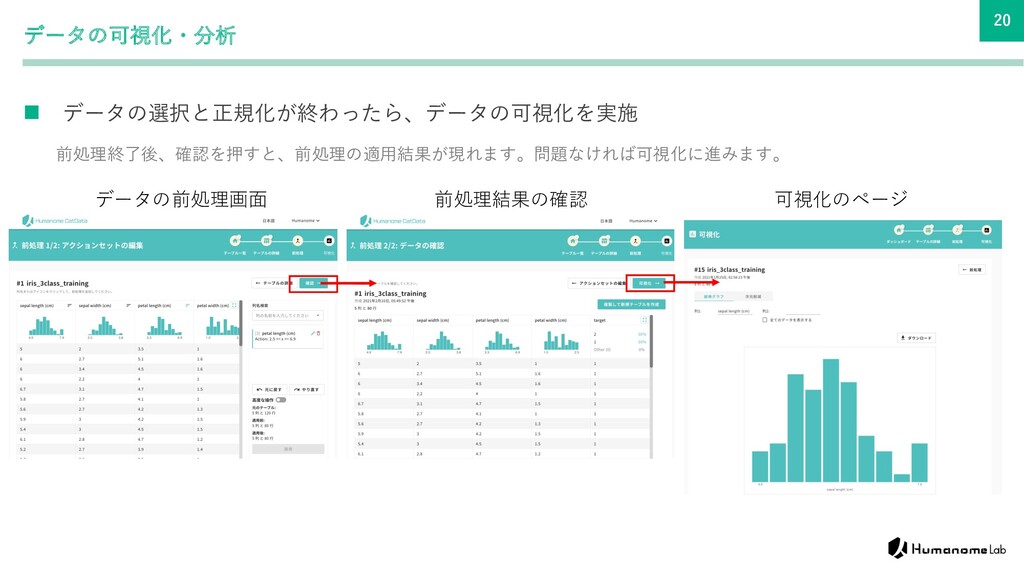Select 前処理 step icon in 前処理 1/2 header
Image resolution: width=1024 pixels, height=576 pixels.
click(x=297, y=241)
